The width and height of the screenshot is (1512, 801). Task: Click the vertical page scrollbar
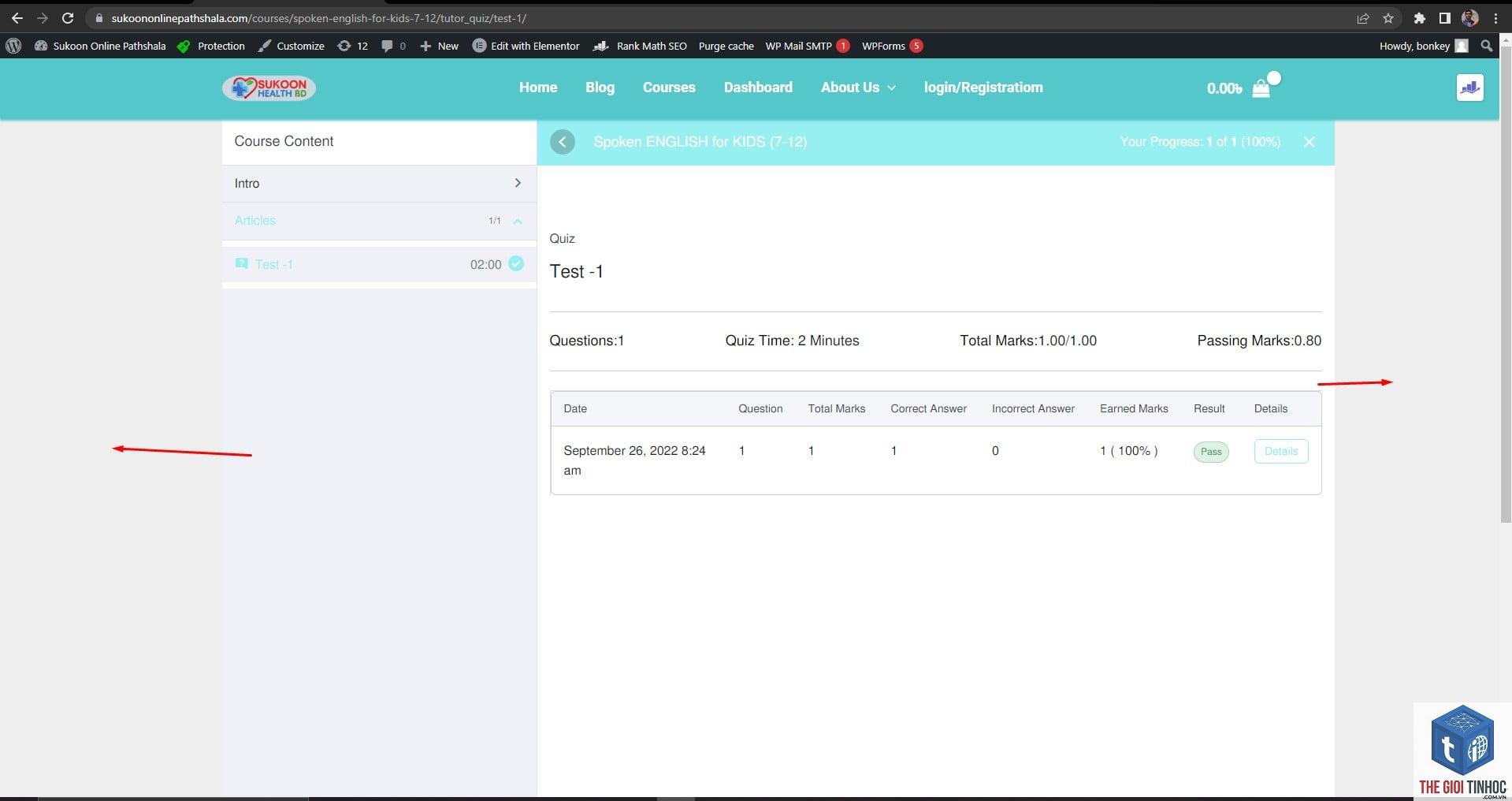pos(1506,284)
